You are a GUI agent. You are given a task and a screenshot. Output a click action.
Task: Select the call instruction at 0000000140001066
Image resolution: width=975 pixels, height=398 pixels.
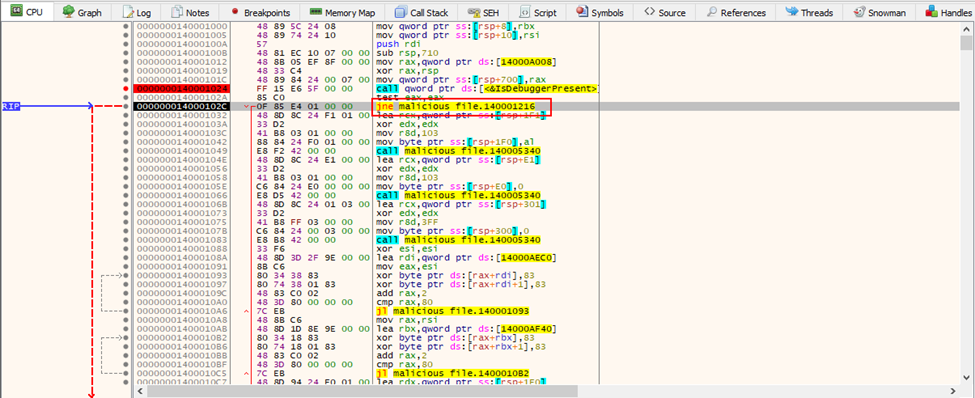[x=458, y=195]
